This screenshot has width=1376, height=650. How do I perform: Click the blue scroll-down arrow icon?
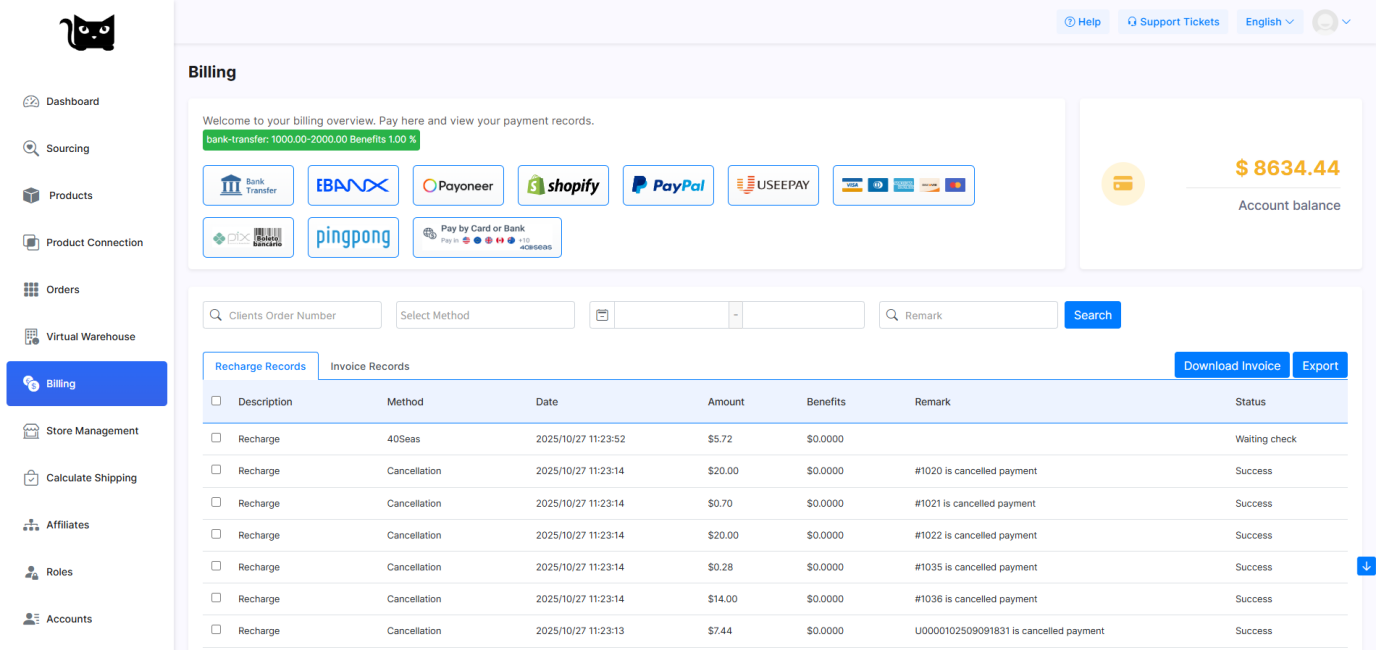pyautogui.click(x=1366, y=566)
